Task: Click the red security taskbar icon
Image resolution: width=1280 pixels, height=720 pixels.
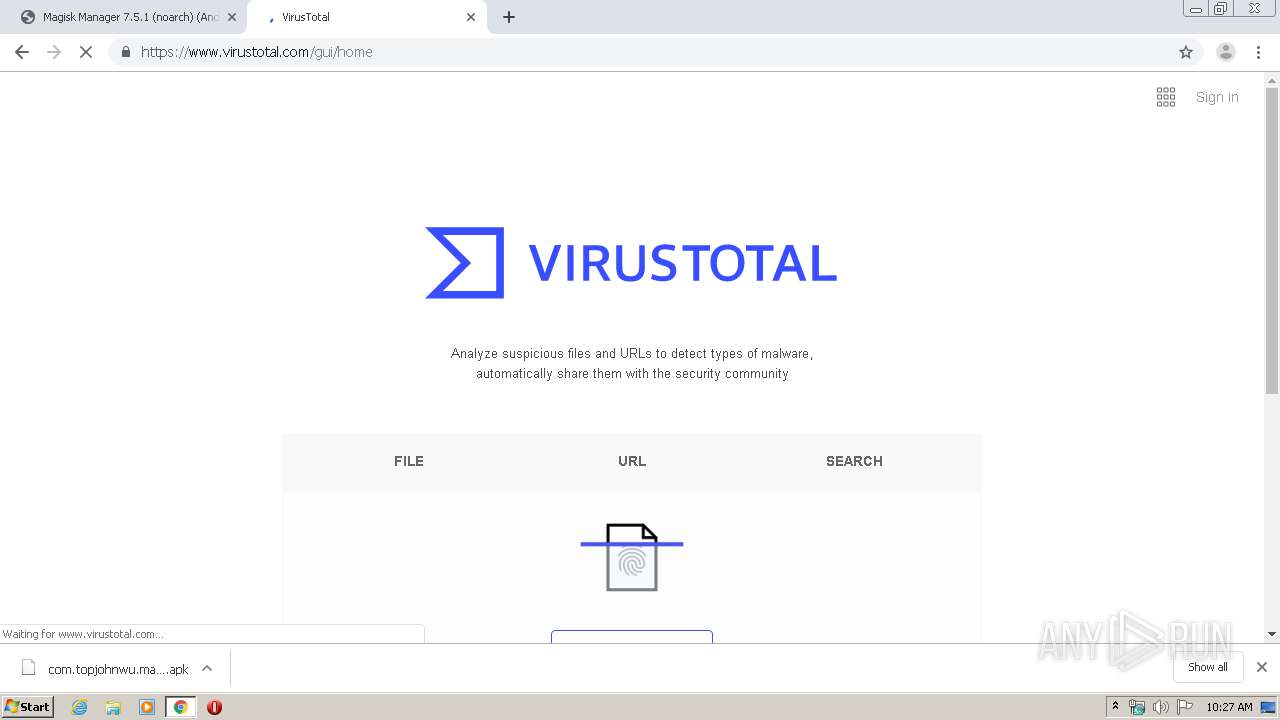Action: coord(214,707)
